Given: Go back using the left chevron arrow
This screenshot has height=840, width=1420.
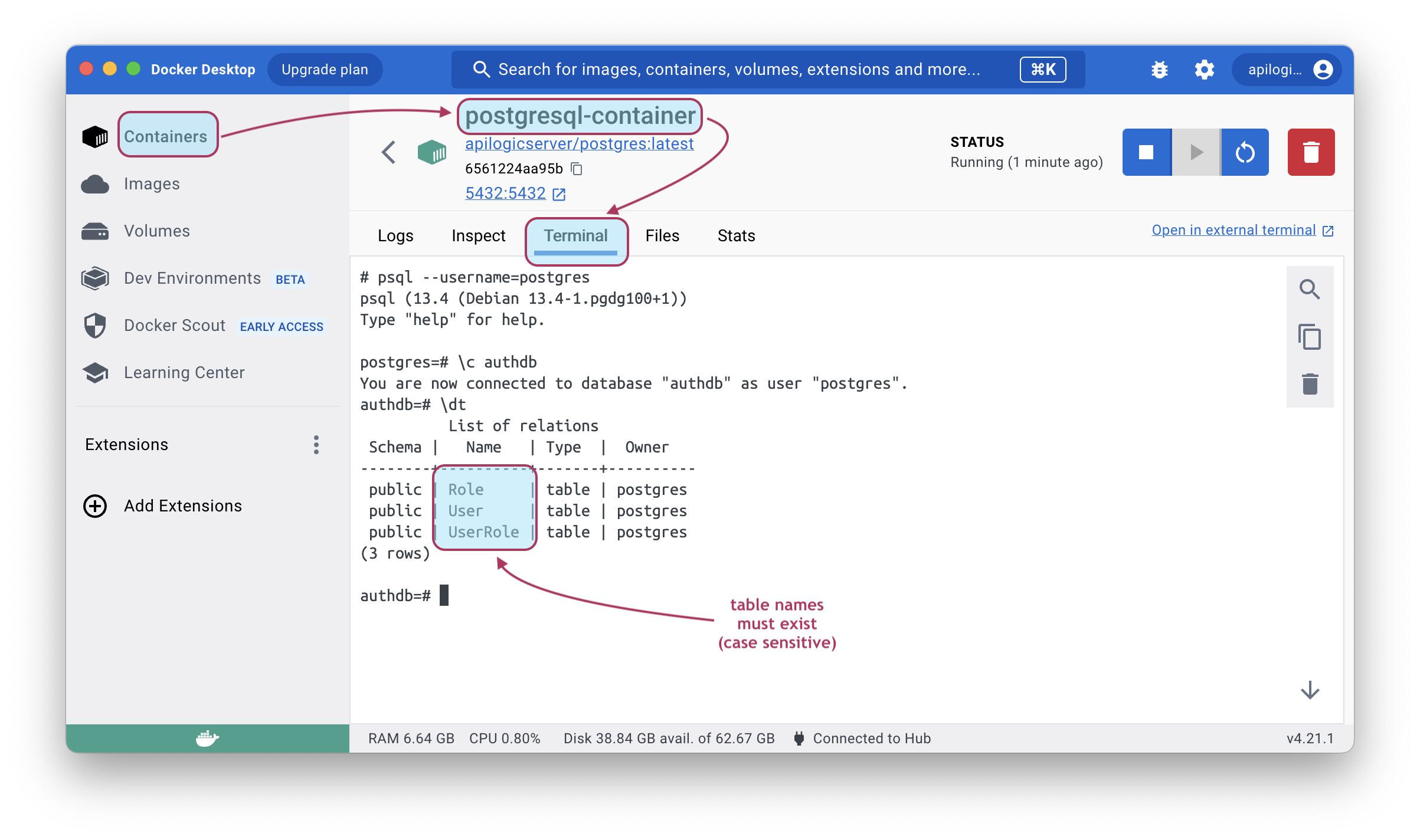Looking at the screenshot, I should [388, 152].
